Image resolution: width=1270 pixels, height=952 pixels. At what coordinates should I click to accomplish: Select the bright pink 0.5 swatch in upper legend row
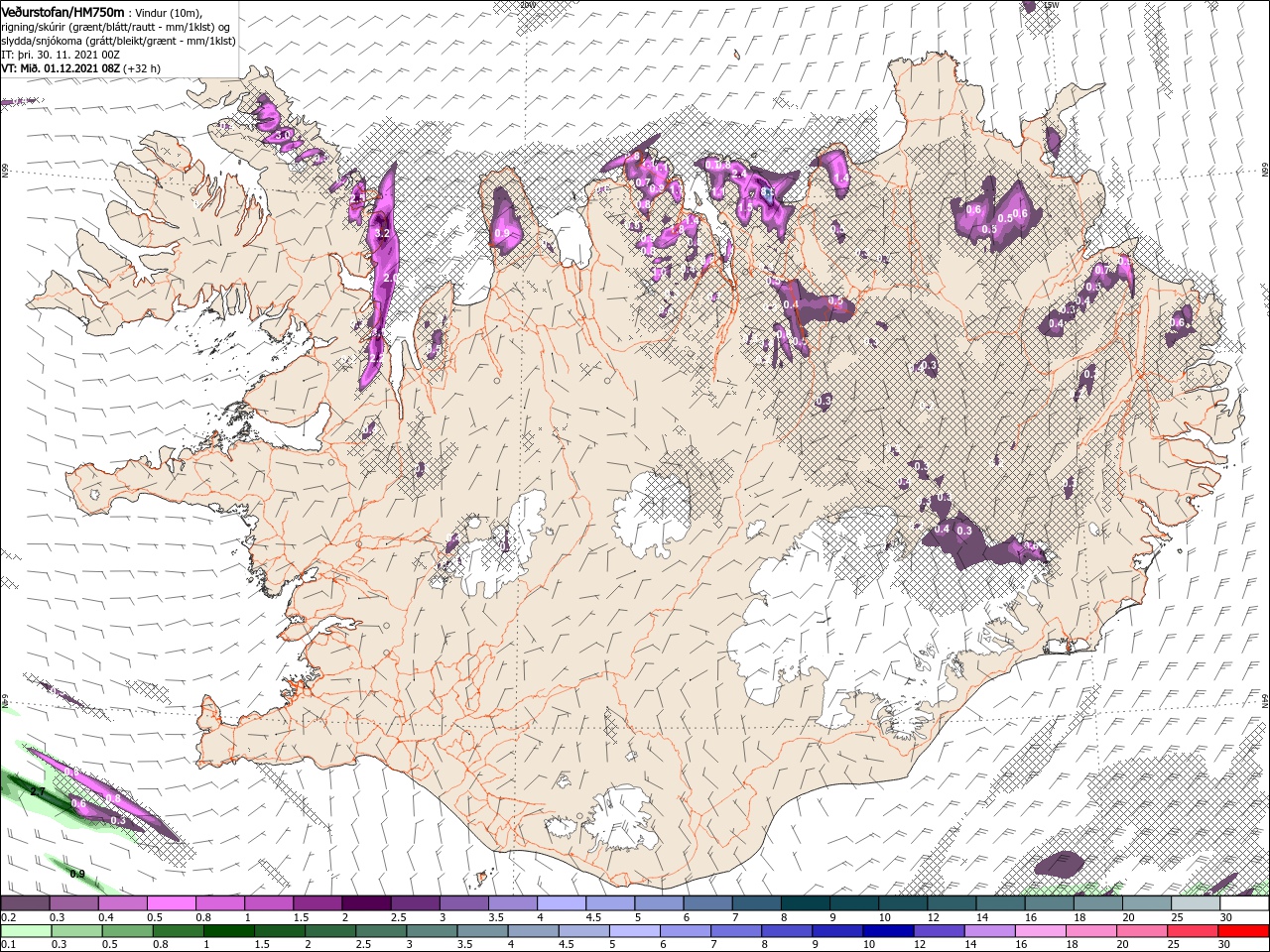(x=171, y=903)
